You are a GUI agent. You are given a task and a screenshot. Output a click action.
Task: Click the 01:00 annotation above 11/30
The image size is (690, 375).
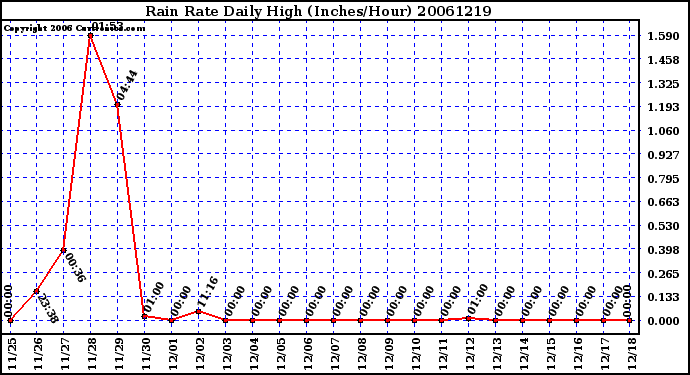[x=153, y=297]
